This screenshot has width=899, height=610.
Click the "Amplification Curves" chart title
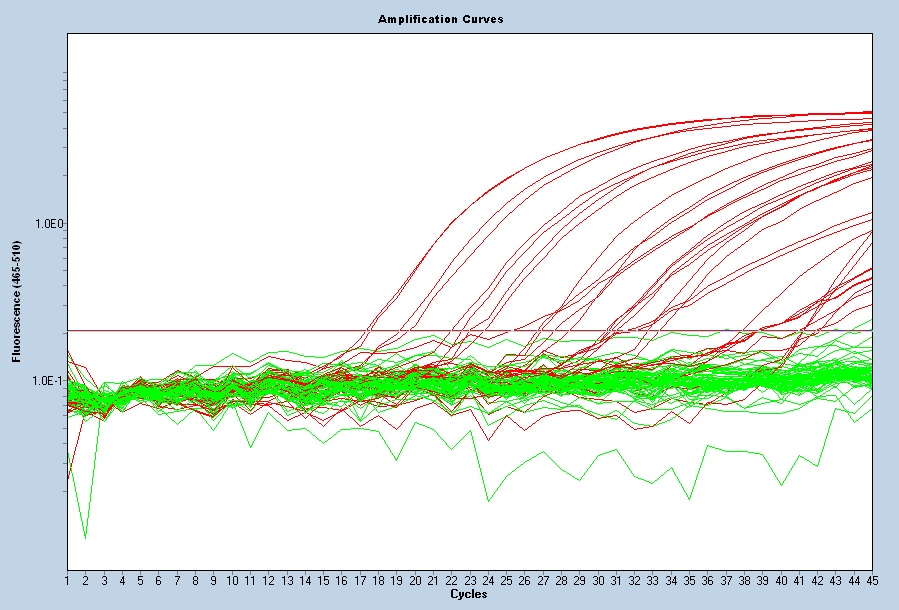(x=440, y=20)
